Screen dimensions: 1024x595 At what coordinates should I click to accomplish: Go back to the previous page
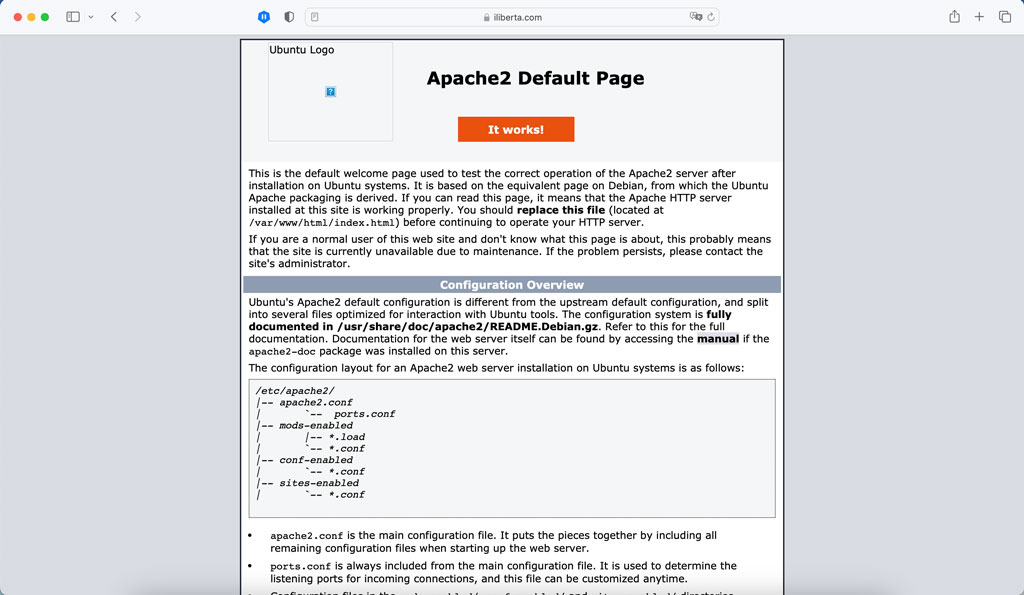pyautogui.click(x=114, y=17)
